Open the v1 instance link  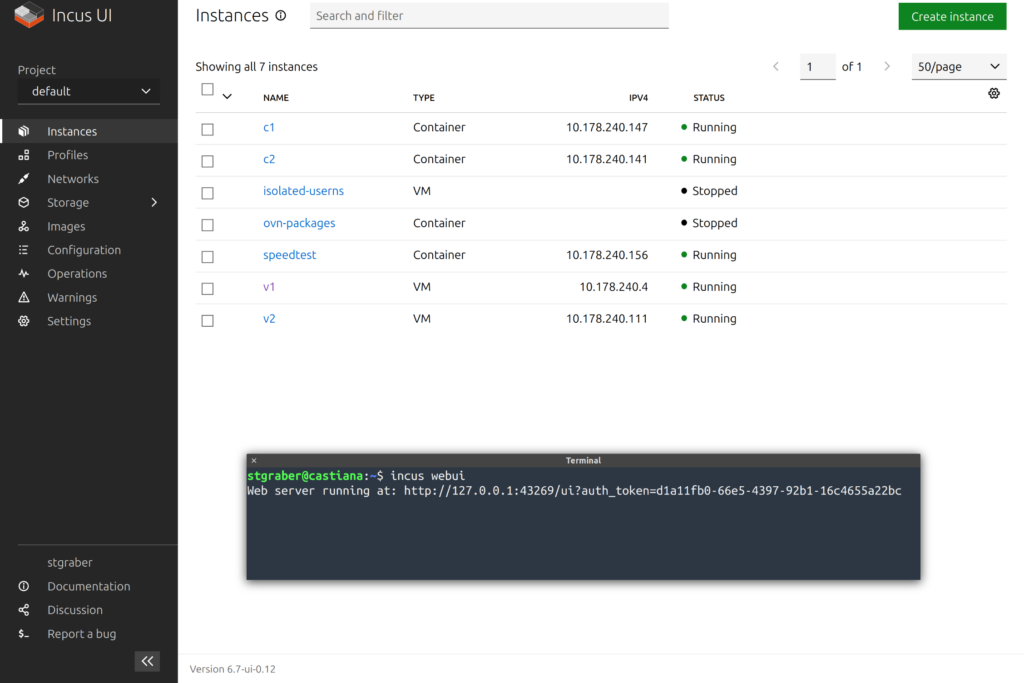tap(269, 287)
